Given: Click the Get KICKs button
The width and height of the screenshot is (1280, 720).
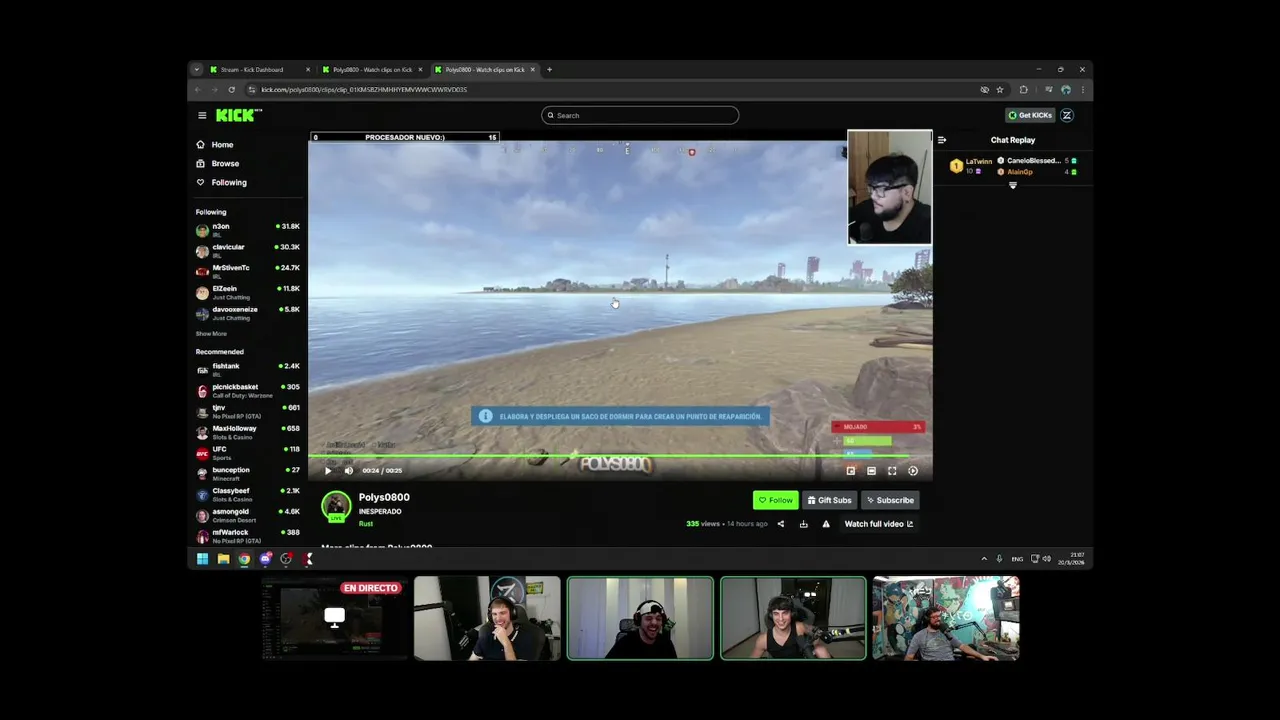Looking at the screenshot, I should point(1030,115).
